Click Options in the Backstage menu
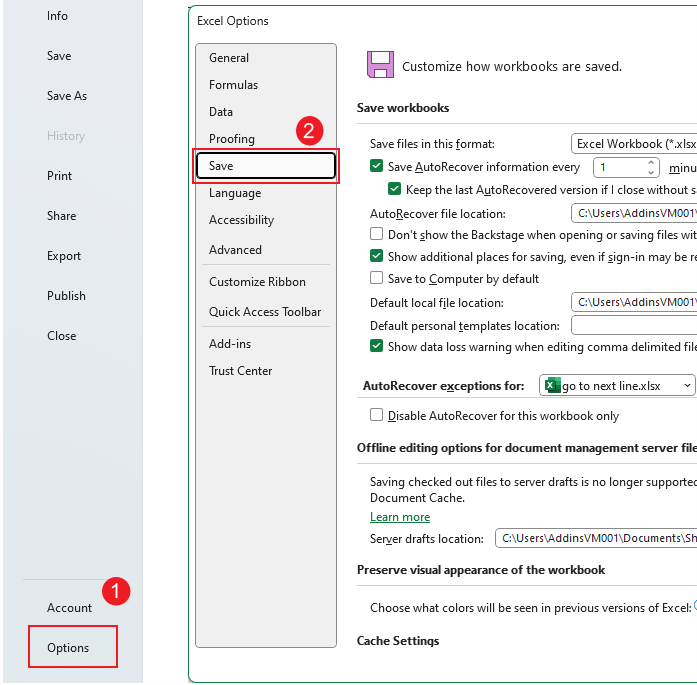Viewport: 697px width, 685px height. (68, 647)
